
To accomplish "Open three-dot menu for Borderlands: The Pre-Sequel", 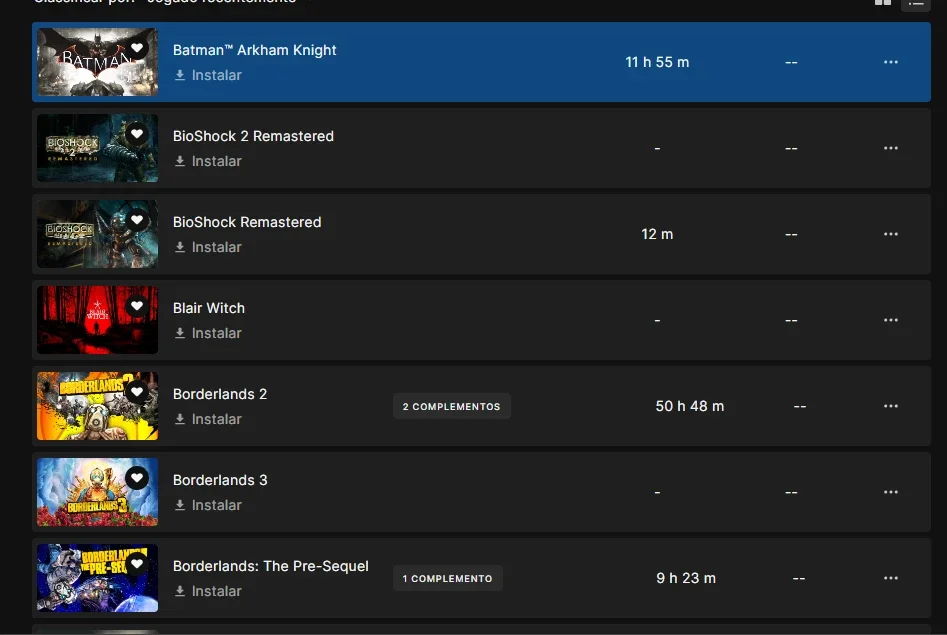I will click(891, 578).
